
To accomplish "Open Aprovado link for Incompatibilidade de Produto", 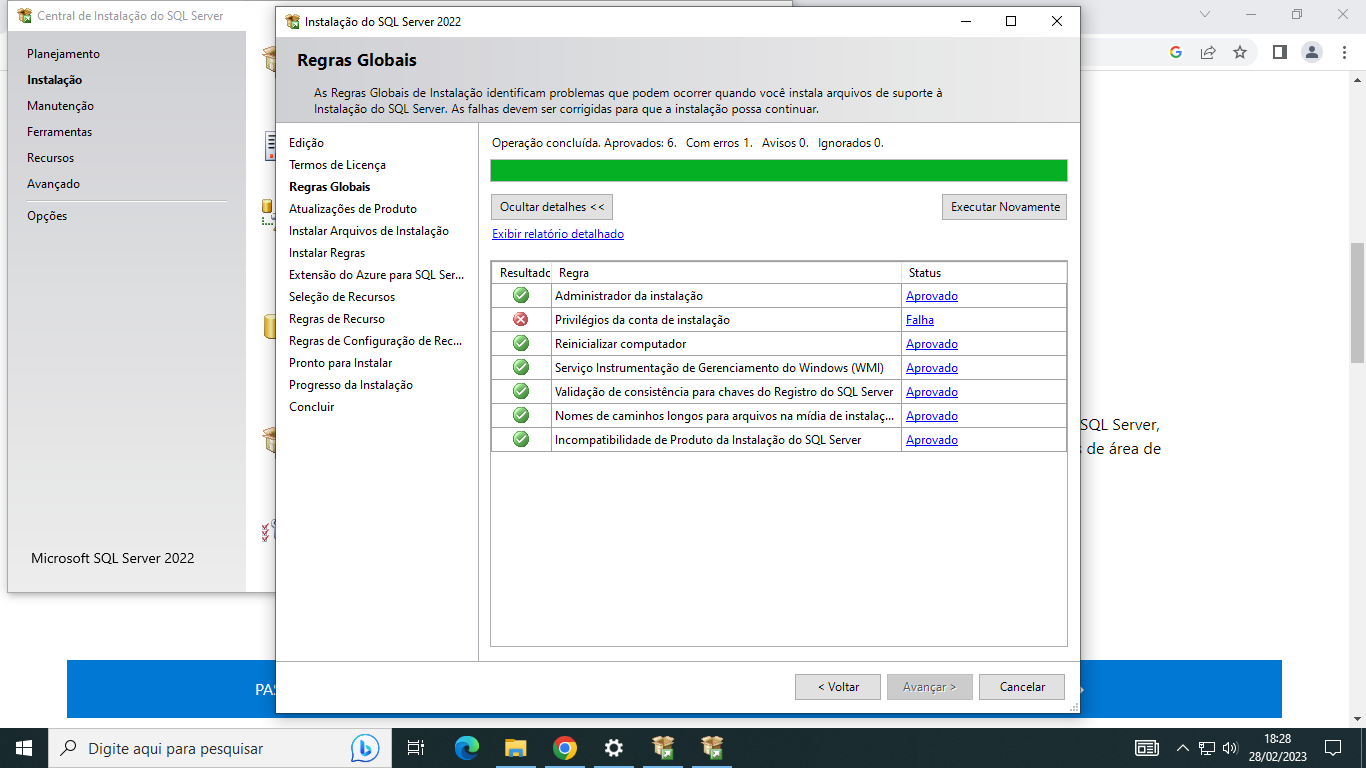I will (932, 440).
